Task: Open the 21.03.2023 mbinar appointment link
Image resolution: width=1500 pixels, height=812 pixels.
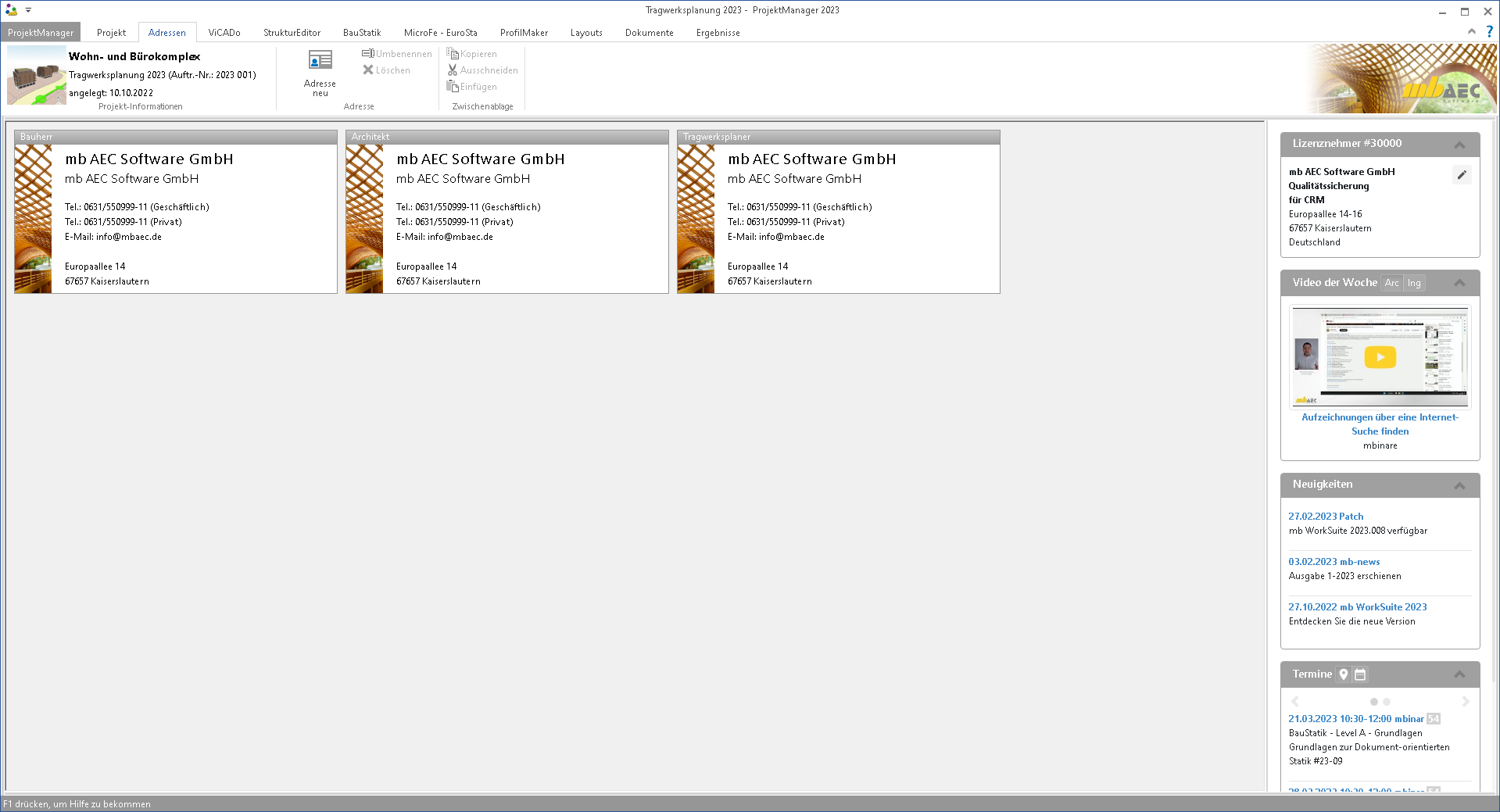Action: pos(1355,719)
